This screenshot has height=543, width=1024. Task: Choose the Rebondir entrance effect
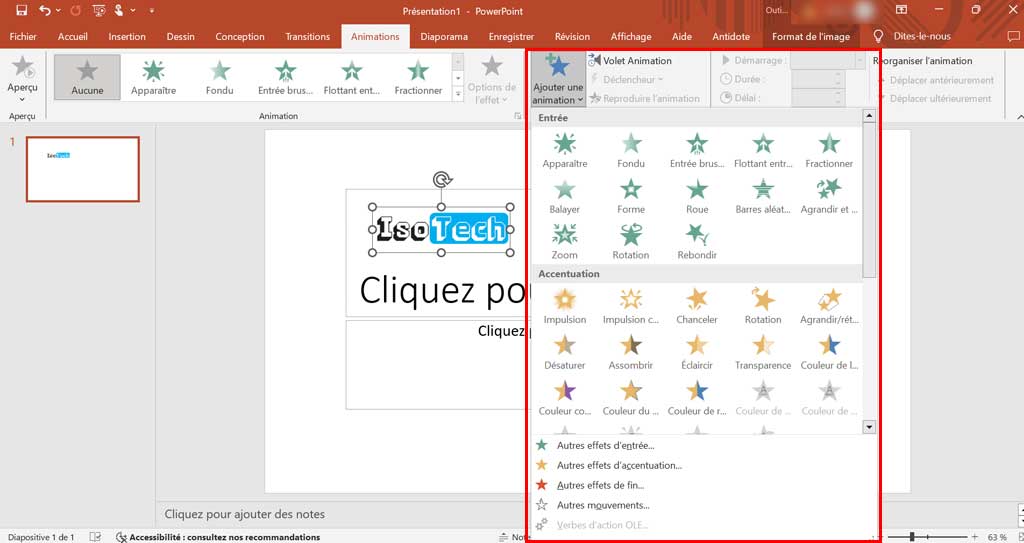[697, 240]
